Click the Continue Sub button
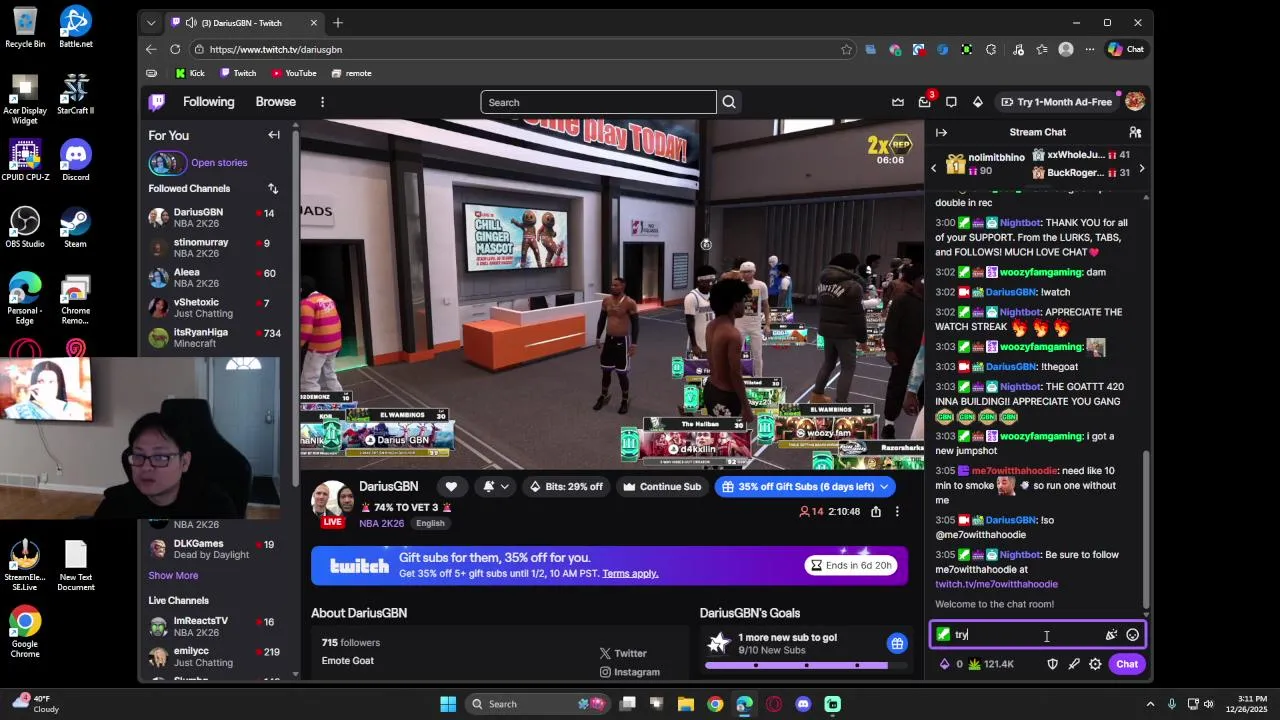The image size is (1280, 720). pos(662,487)
